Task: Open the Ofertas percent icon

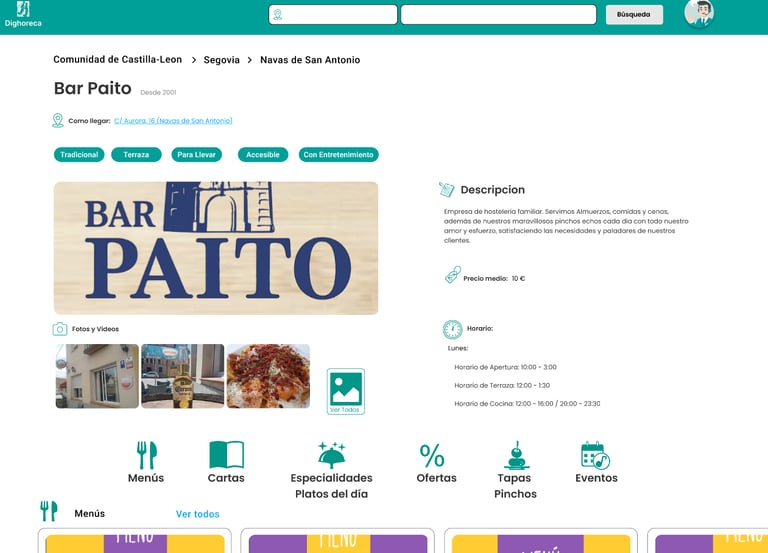Action: pyautogui.click(x=432, y=456)
